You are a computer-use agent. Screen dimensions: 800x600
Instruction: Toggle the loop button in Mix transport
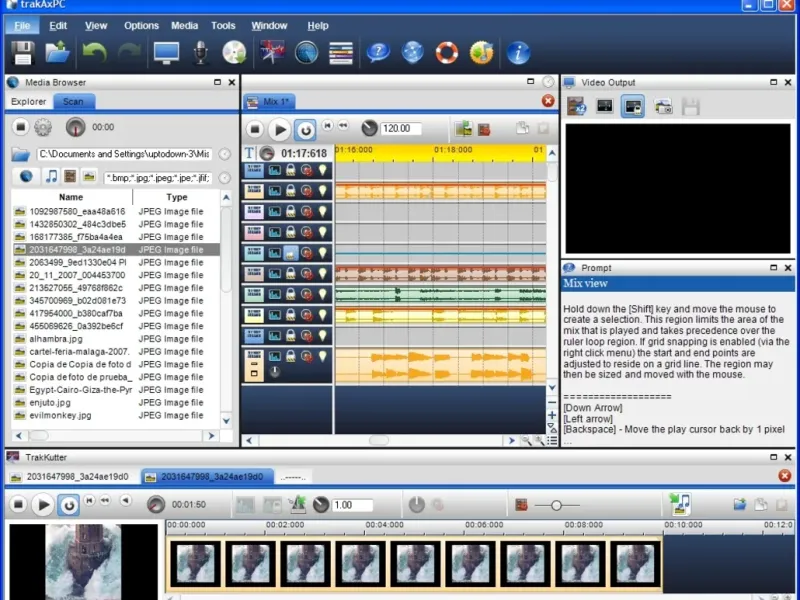(305, 129)
